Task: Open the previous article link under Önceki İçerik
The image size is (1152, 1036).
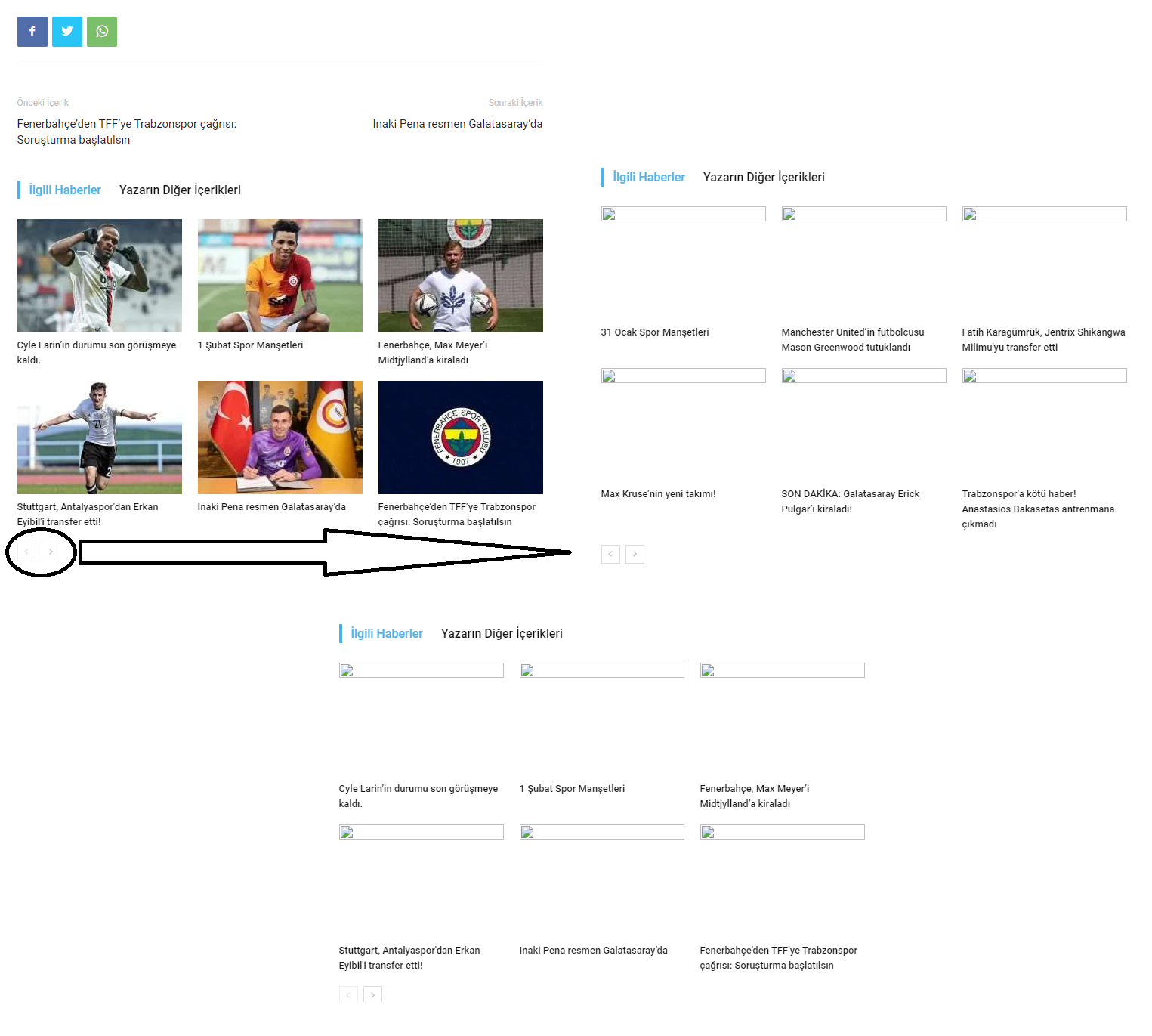Action: click(x=127, y=131)
